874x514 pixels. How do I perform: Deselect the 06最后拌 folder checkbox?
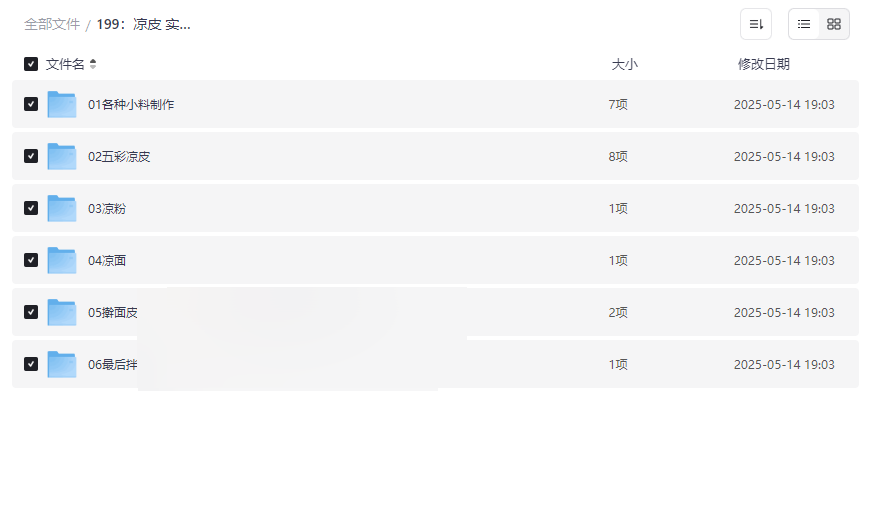31,364
